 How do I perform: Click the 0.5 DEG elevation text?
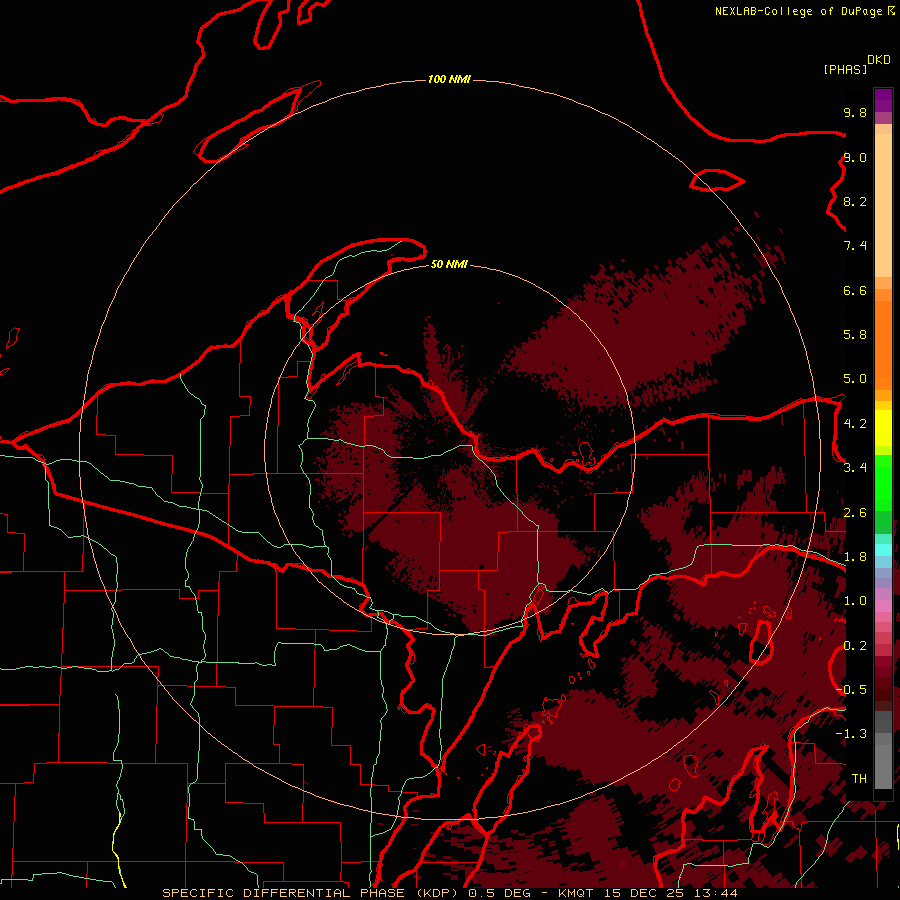tap(499, 893)
